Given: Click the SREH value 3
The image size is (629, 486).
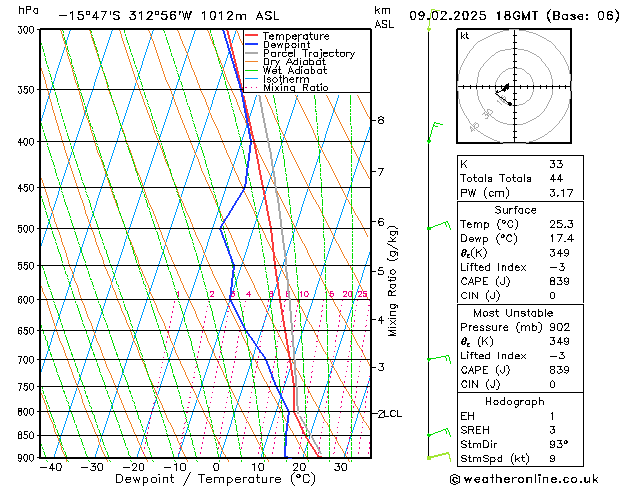Looking at the screenshot, I should [552, 430].
